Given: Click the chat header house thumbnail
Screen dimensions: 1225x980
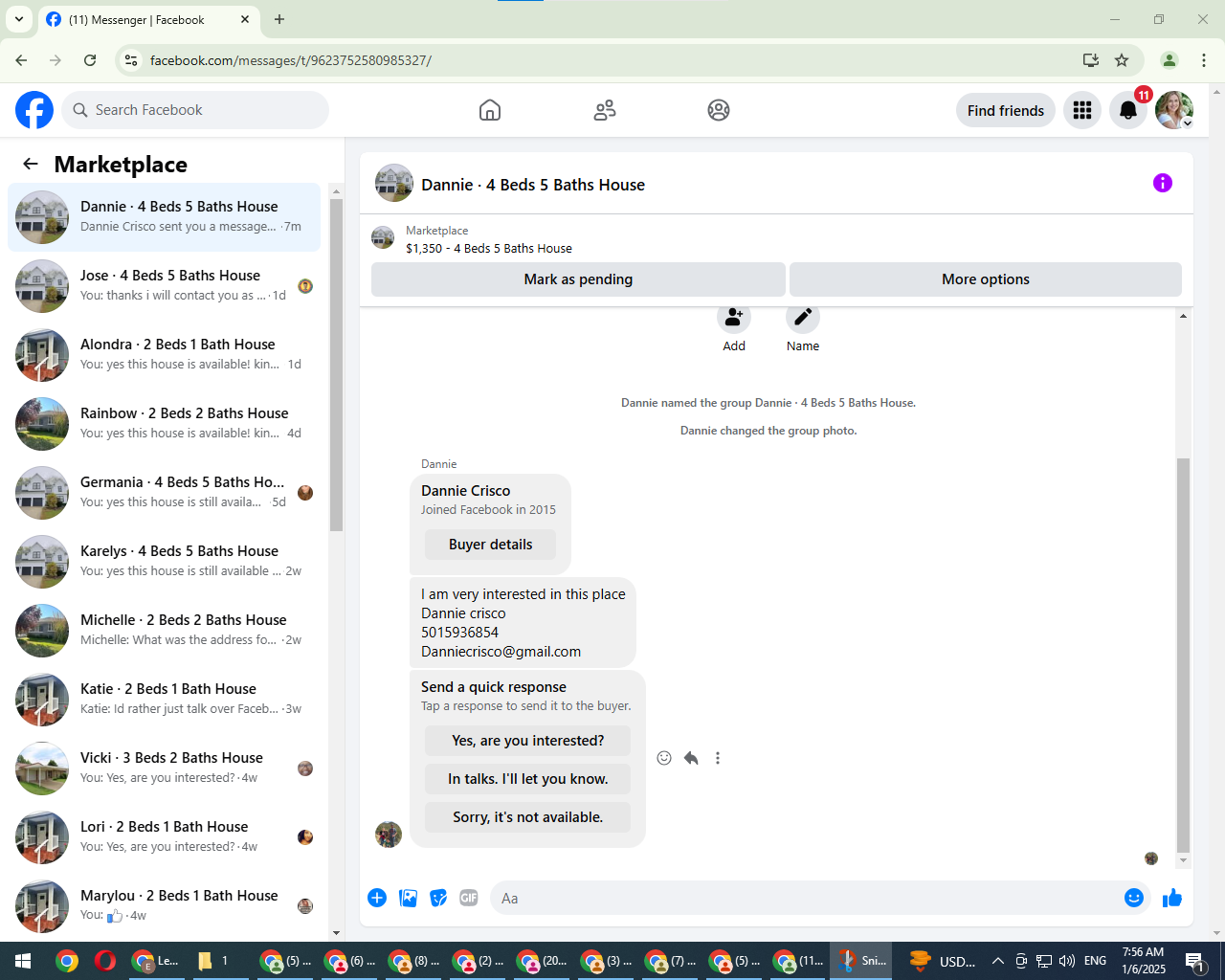Looking at the screenshot, I should tap(394, 183).
